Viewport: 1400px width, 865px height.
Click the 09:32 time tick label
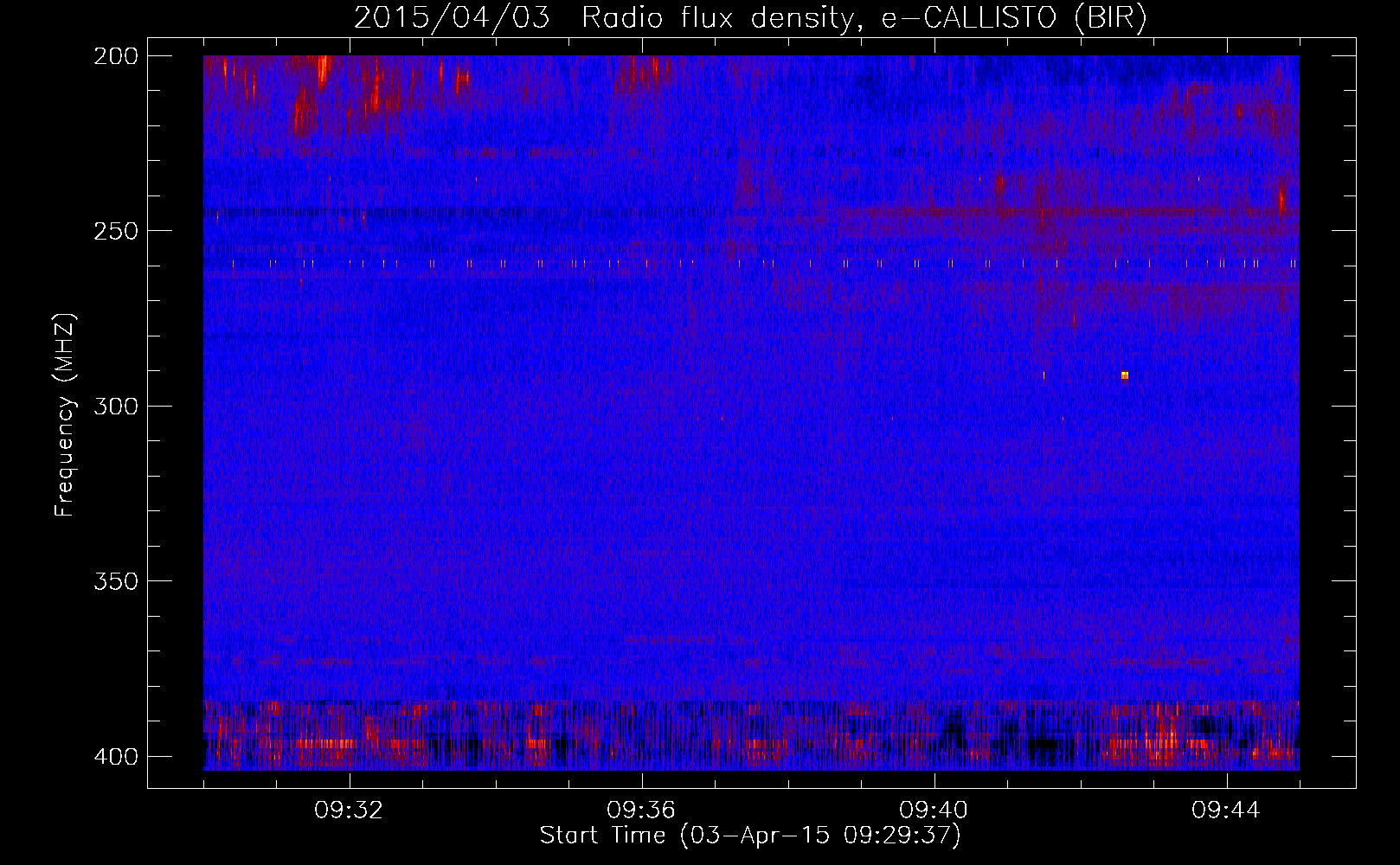[x=350, y=811]
